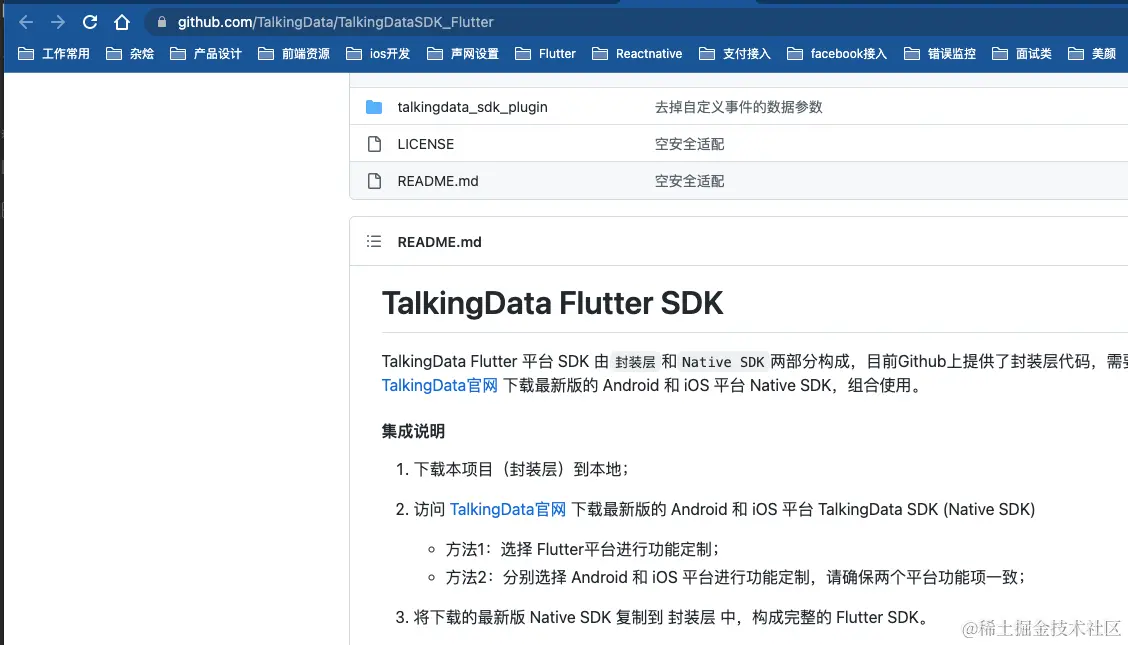1128x645 pixels.
Task: Click the 封装层 inline code text
Action: [x=634, y=362]
